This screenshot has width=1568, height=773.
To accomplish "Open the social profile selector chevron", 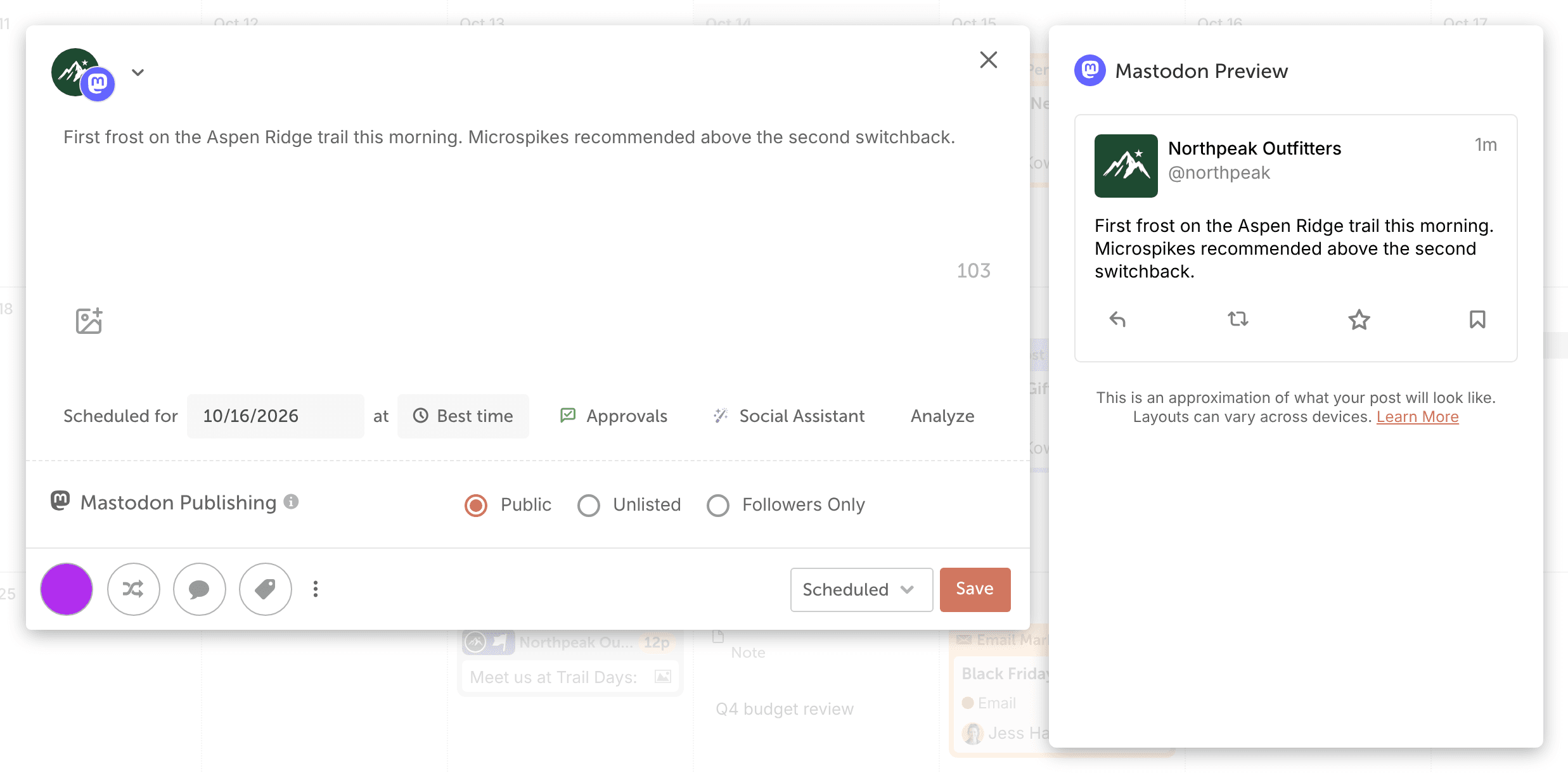I will (138, 72).
